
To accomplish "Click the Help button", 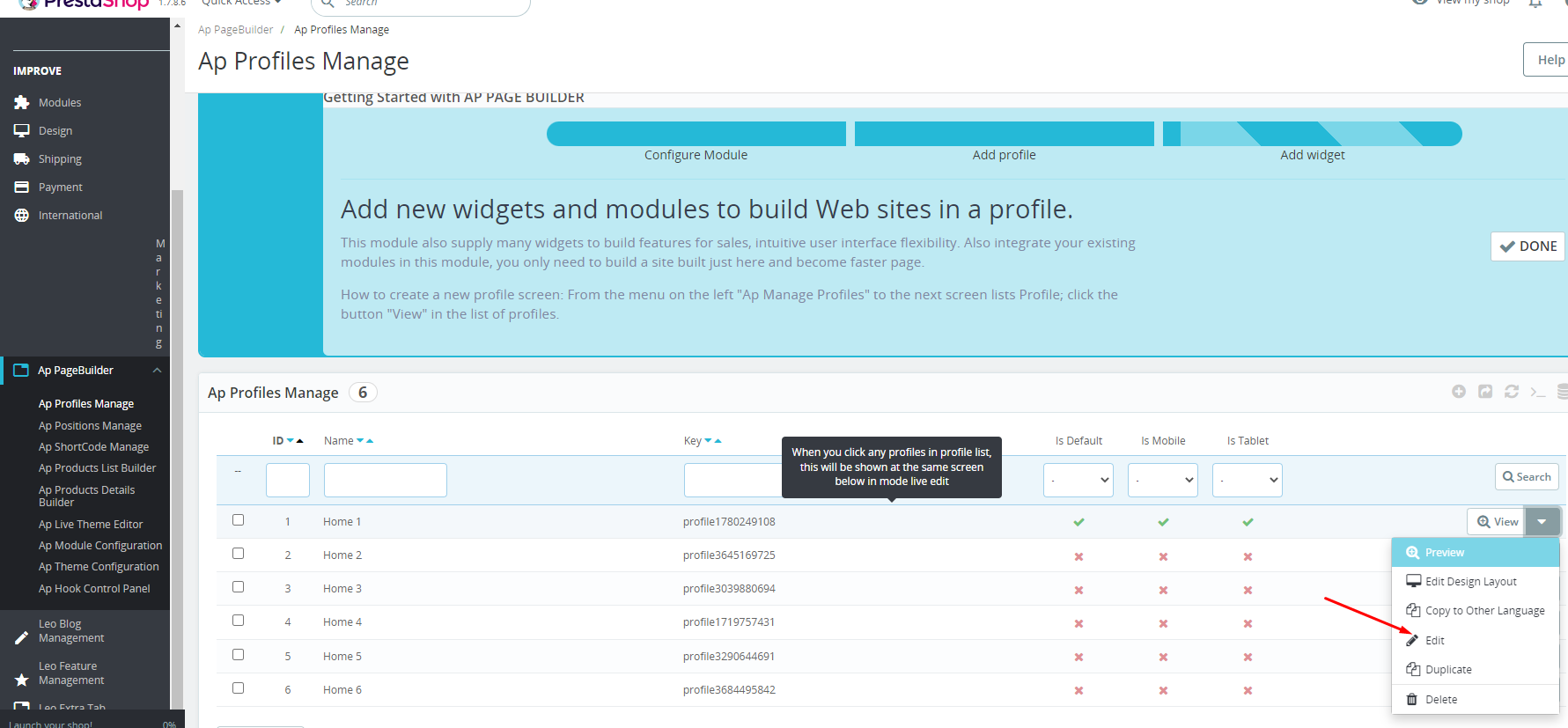I will pos(1546,60).
